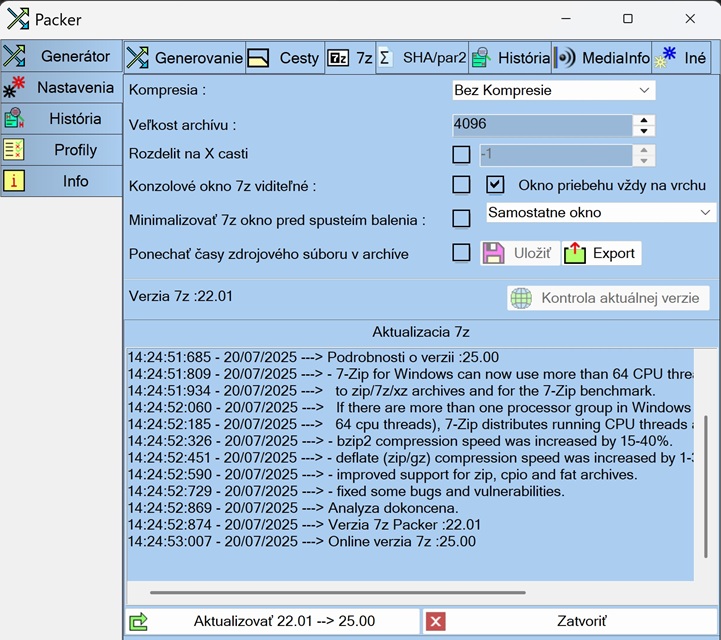Open the Info sidebar section
Screen dimensions: 721x640
pos(62,181)
